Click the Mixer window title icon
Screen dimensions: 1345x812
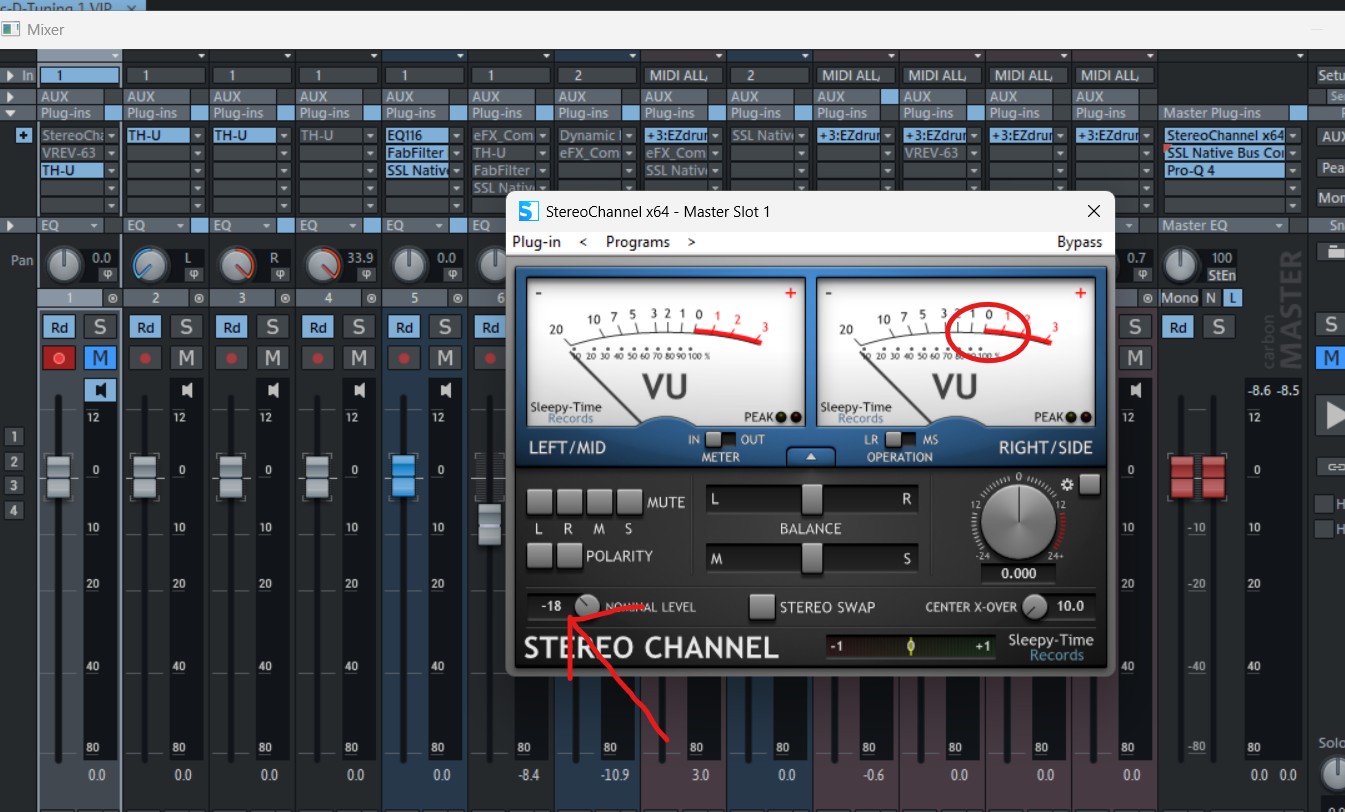[x=11, y=29]
